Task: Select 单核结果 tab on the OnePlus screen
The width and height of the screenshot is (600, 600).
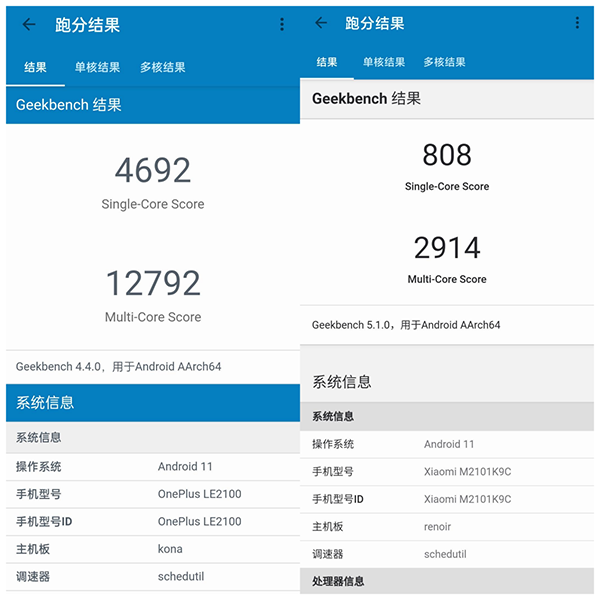Action: coord(97,68)
